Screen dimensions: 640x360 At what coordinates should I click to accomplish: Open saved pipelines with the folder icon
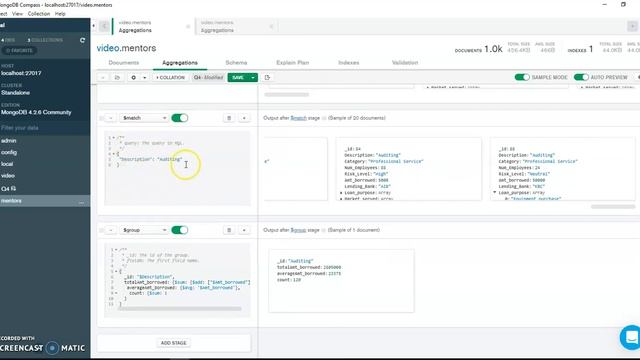(117, 77)
